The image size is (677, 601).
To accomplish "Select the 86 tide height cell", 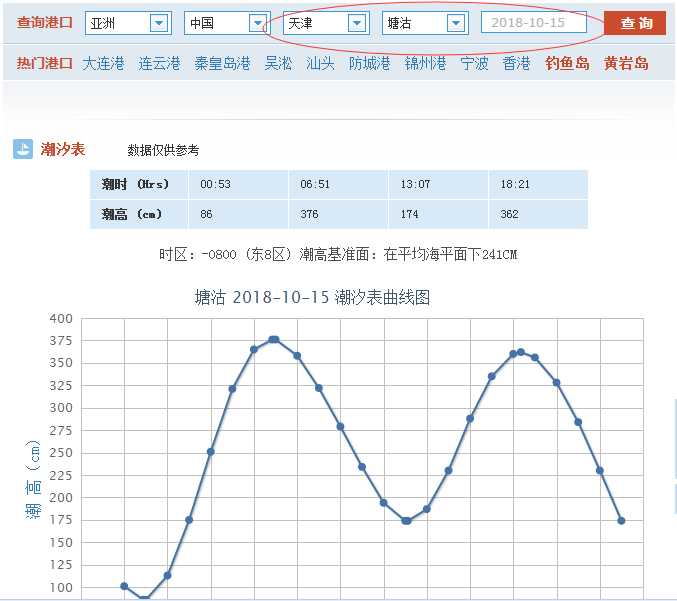I will pos(238,214).
